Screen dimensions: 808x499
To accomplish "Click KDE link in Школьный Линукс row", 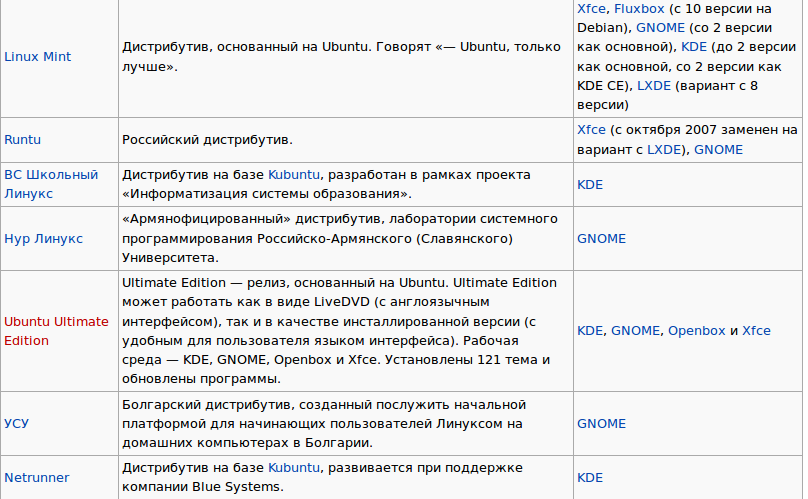I will (x=590, y=185).
